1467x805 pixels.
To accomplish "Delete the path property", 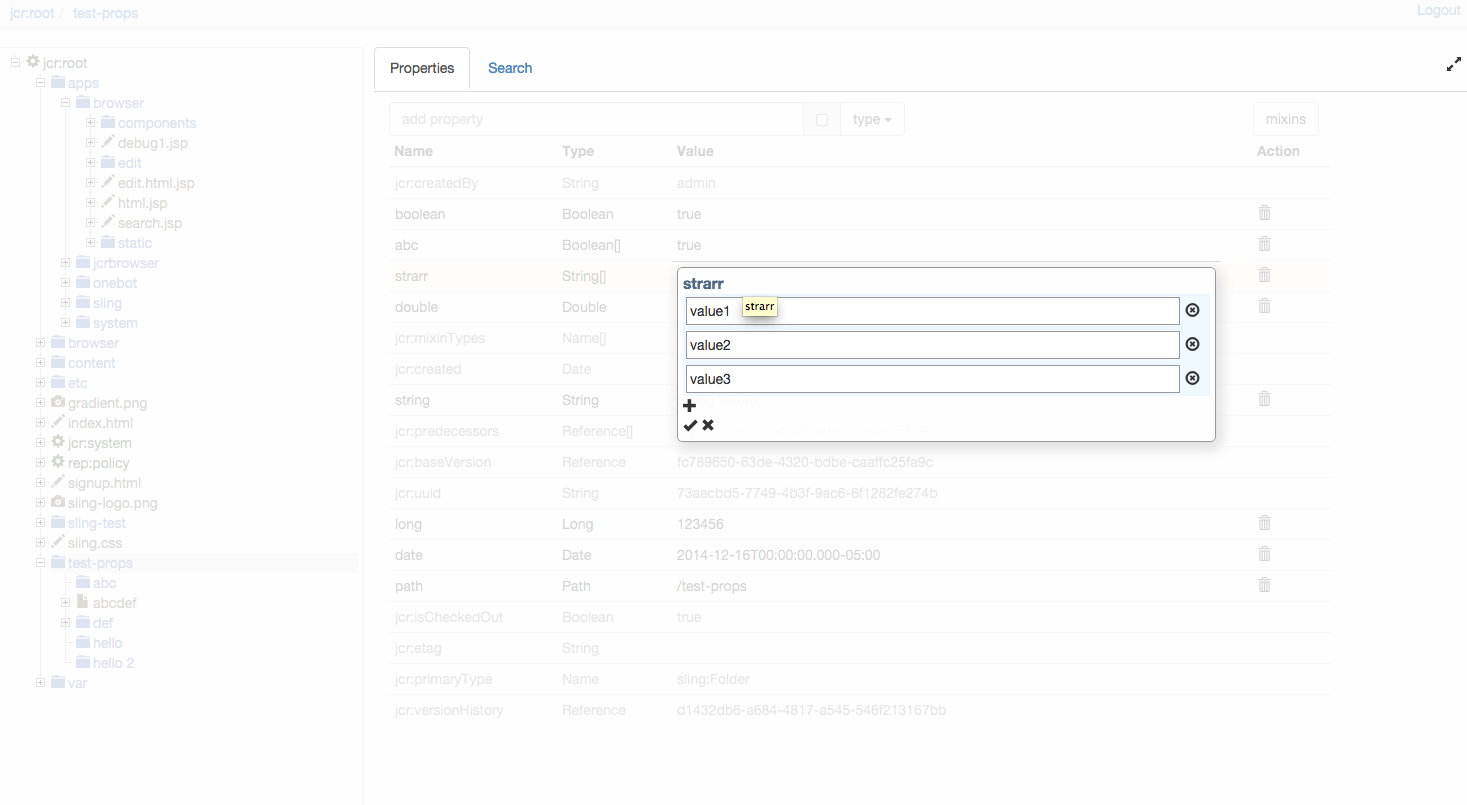I will 1264,584.
